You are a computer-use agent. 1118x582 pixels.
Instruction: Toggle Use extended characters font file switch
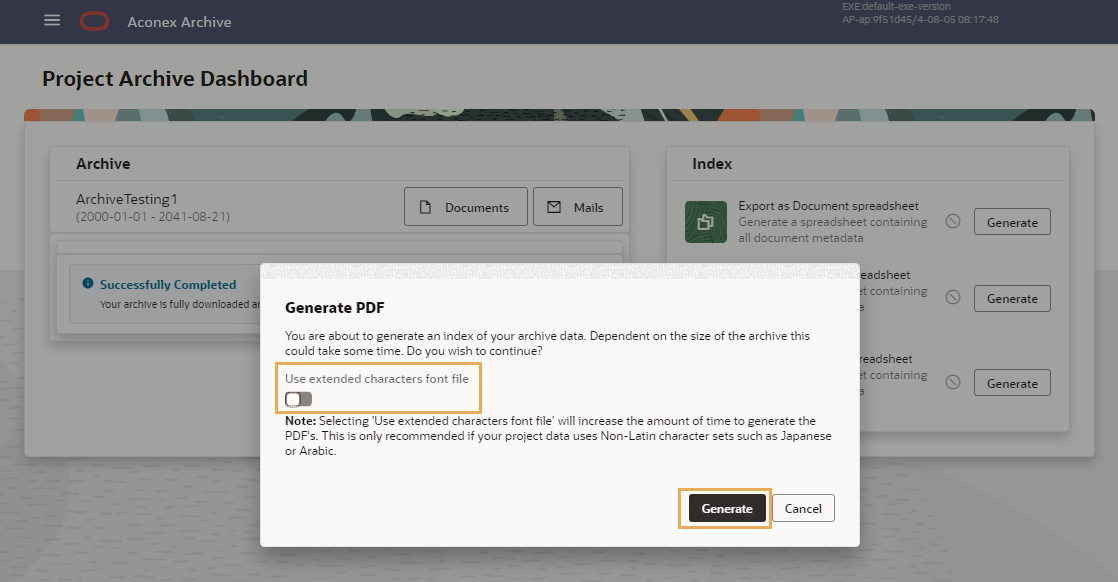298,399
